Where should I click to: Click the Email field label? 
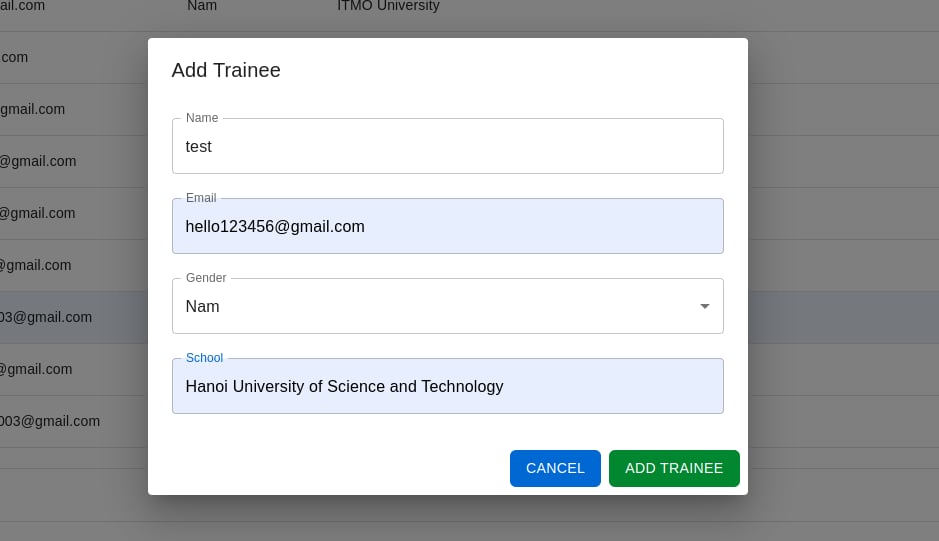click(x=201, y=198)
